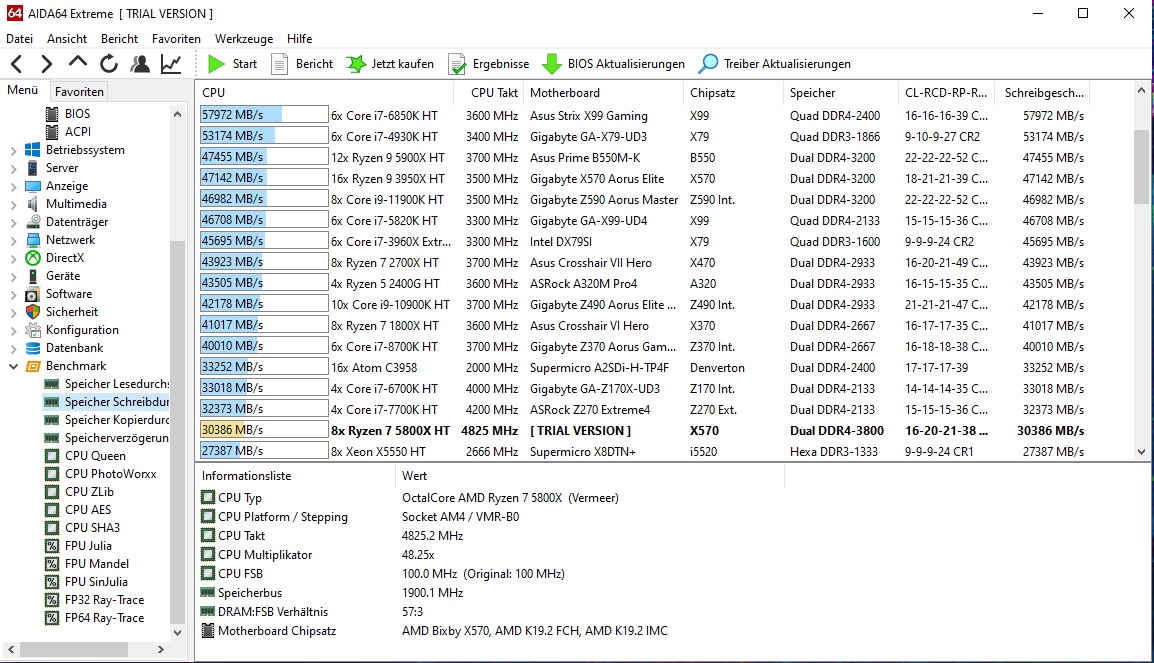The width and height of the screenshot is (1154, 663).
Task: Switch to the Favoriten tab in the sidebar
Action: (79, 91)
